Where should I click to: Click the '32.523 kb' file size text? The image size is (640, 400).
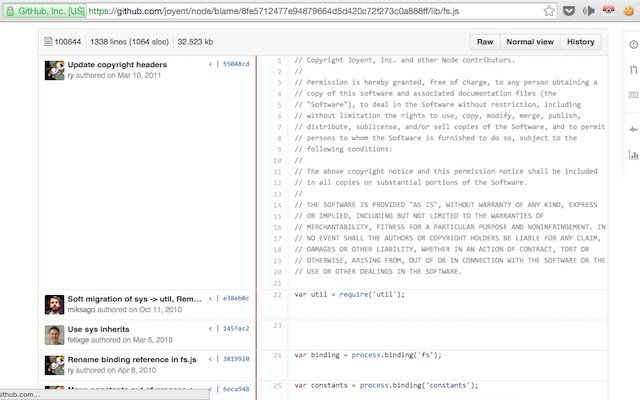pyautogui.click(x=195, y=42)
